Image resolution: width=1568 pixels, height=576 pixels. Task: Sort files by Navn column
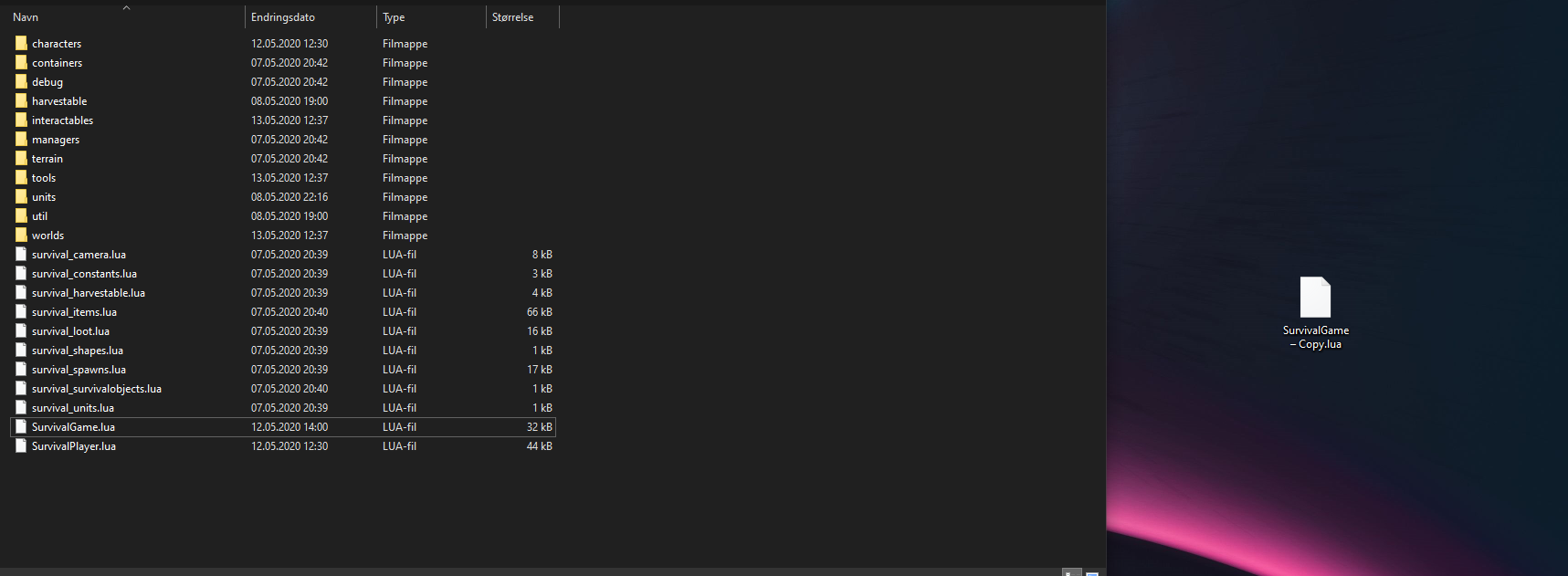click(26, 17)
